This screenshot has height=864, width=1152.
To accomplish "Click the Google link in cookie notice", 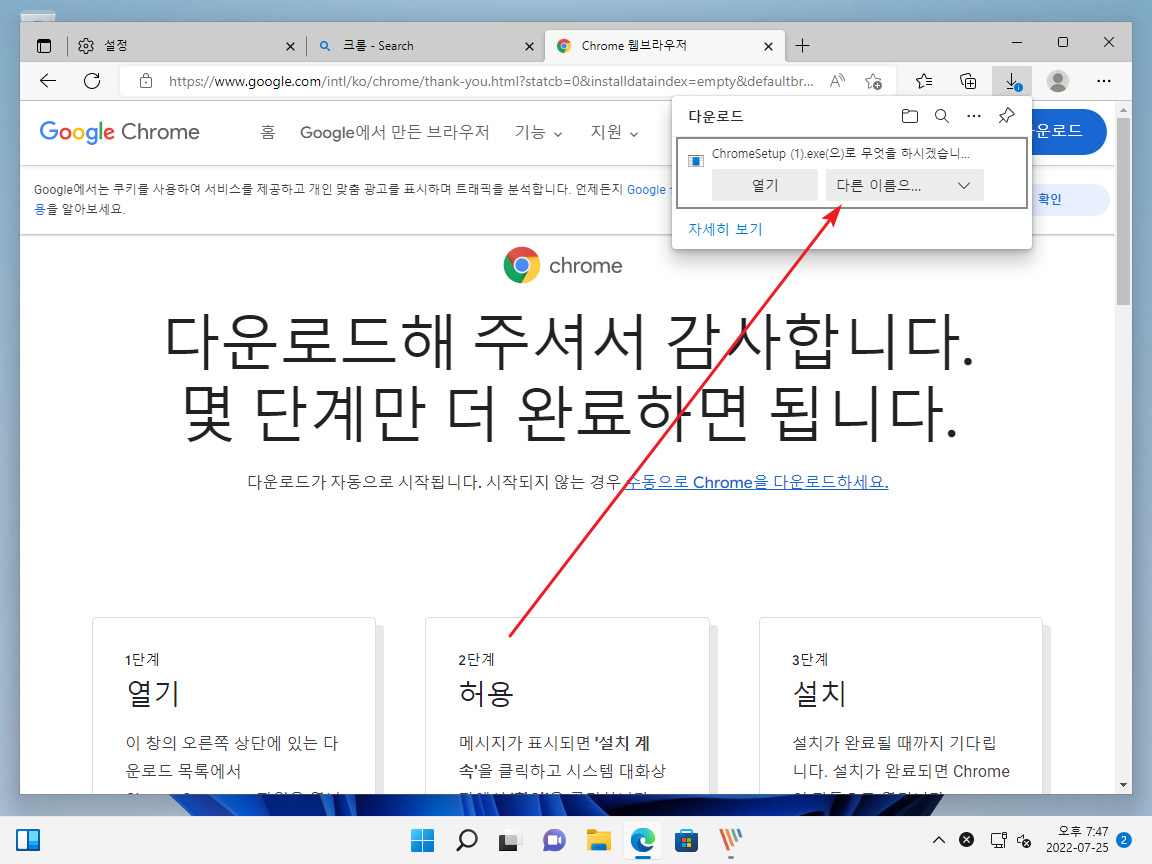I will coord(646,190).
